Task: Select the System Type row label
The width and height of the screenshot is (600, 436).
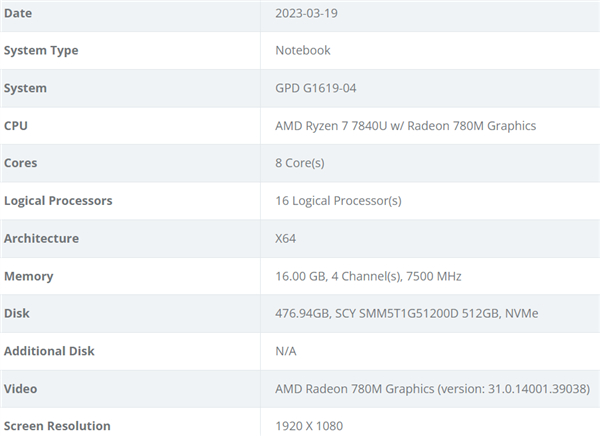Action: pyautogui.click(x=41, y=51)
